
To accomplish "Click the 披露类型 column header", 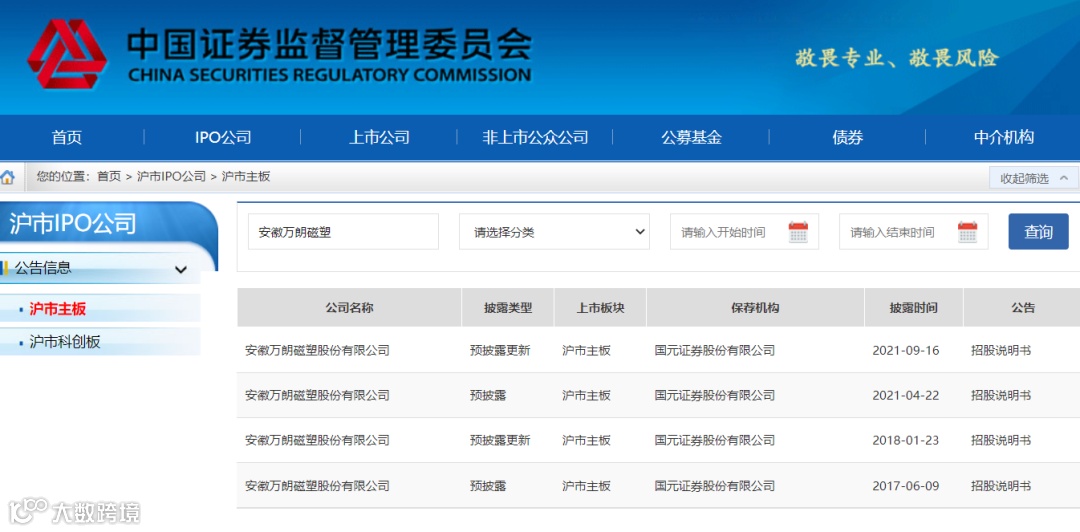I will coord(508,308).
